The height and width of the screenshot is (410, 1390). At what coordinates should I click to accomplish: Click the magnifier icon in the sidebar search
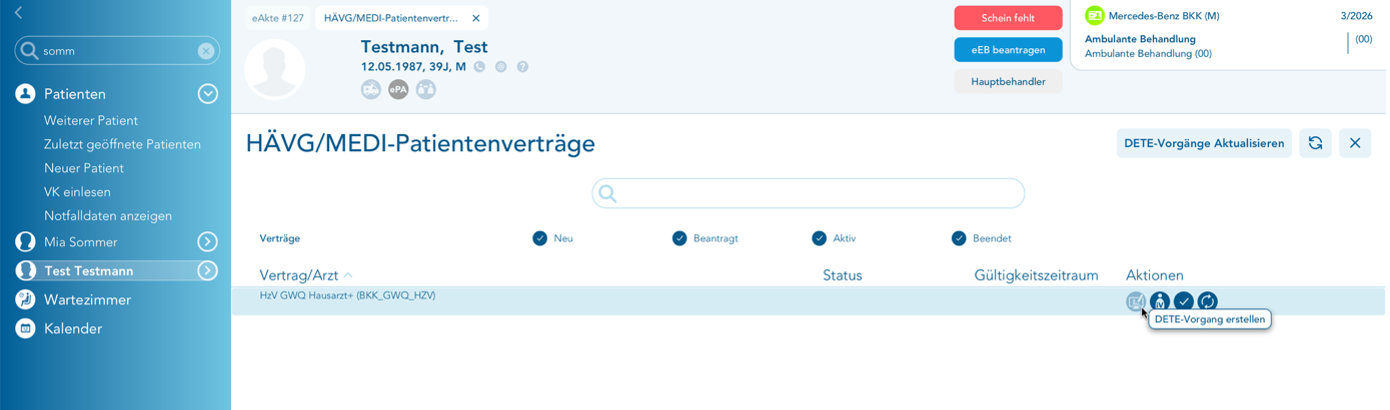coord(29,51)
